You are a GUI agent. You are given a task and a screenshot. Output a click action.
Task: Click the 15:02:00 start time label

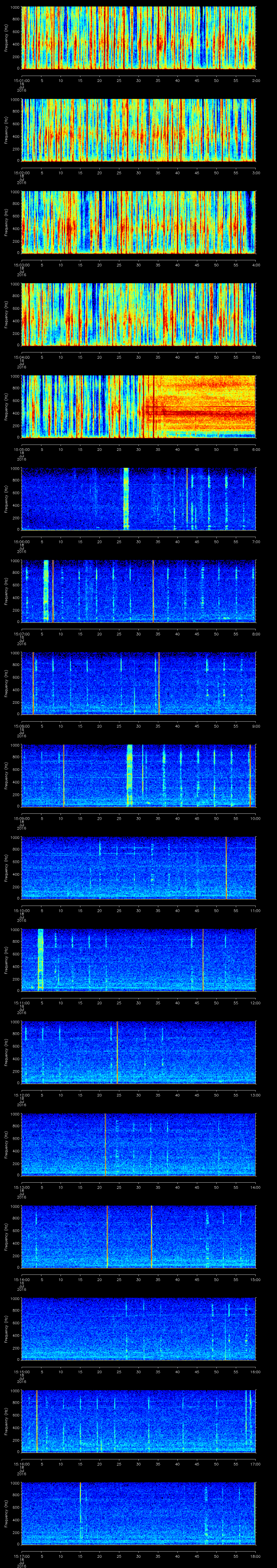click(x=21, y=173)
